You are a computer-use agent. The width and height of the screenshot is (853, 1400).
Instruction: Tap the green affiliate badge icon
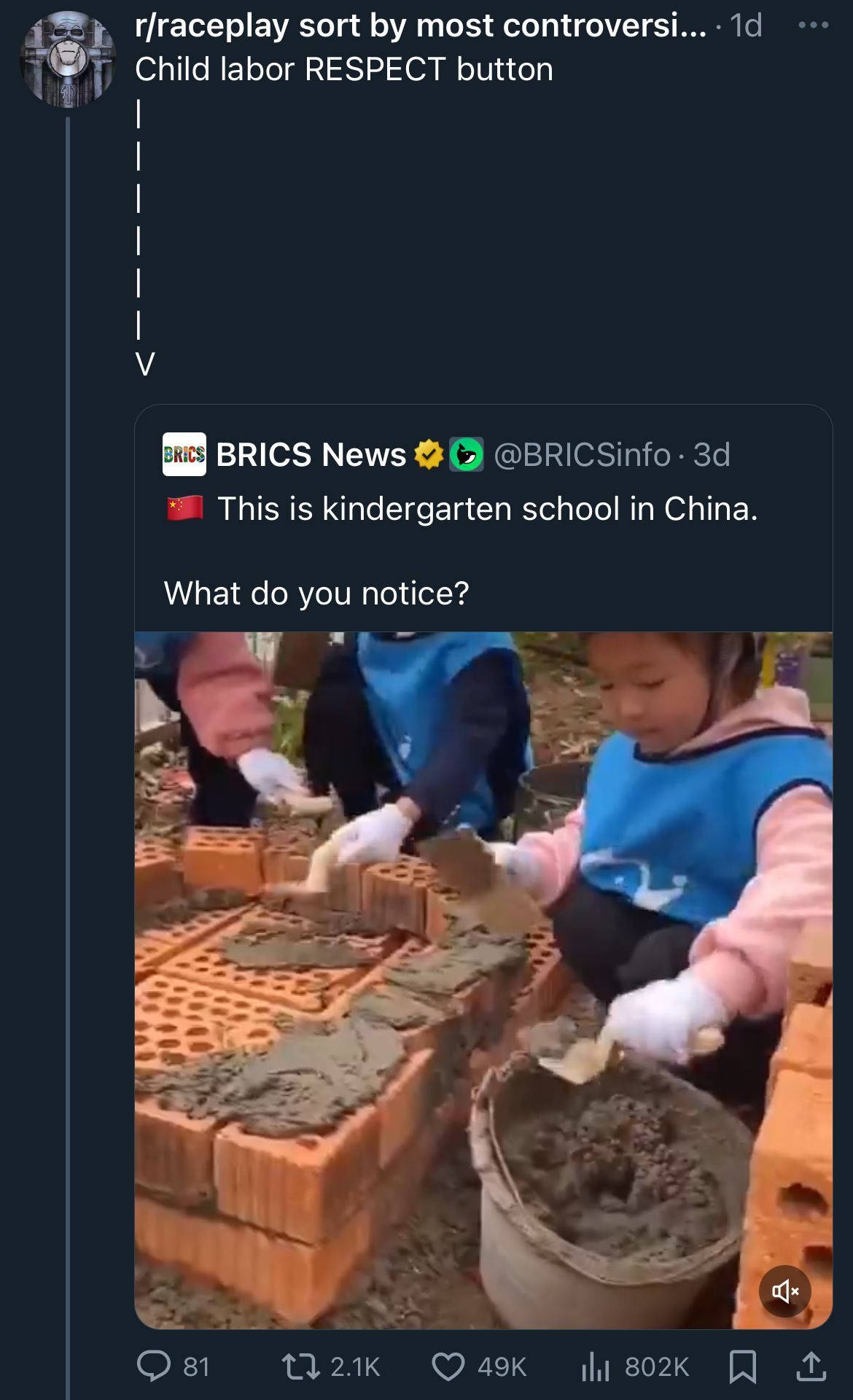point(466,454)
